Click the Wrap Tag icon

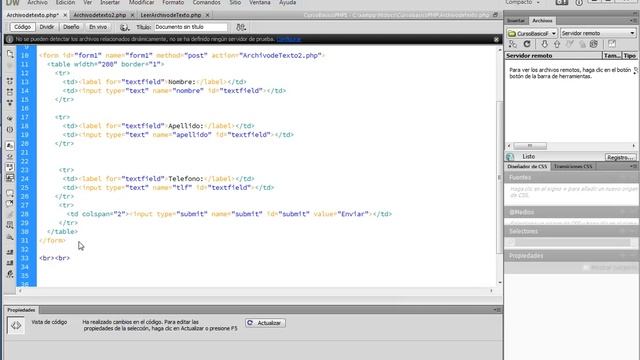click(x=10, y=215)
